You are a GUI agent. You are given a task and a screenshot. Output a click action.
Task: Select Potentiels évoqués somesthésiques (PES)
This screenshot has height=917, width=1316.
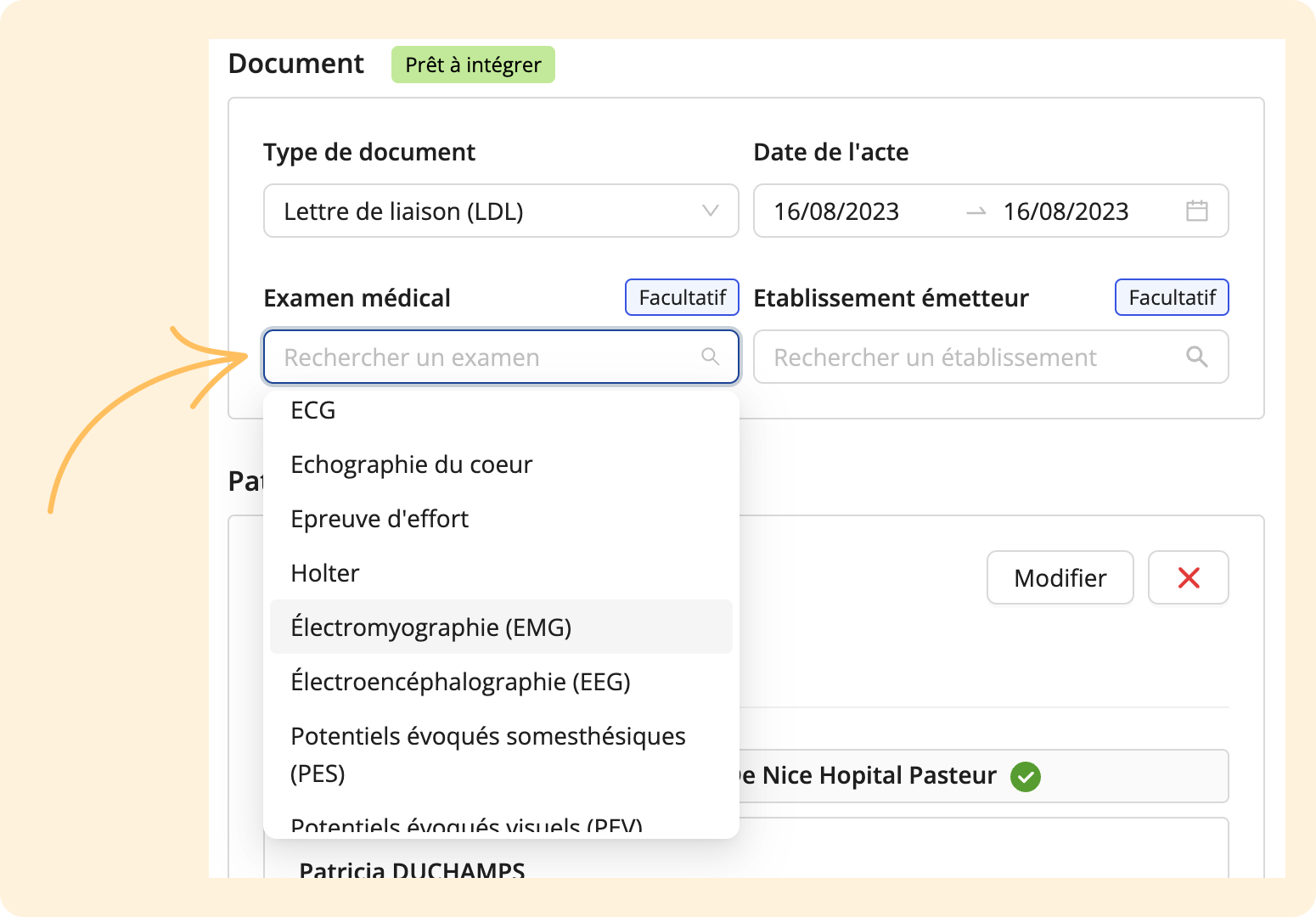[501, 755]
